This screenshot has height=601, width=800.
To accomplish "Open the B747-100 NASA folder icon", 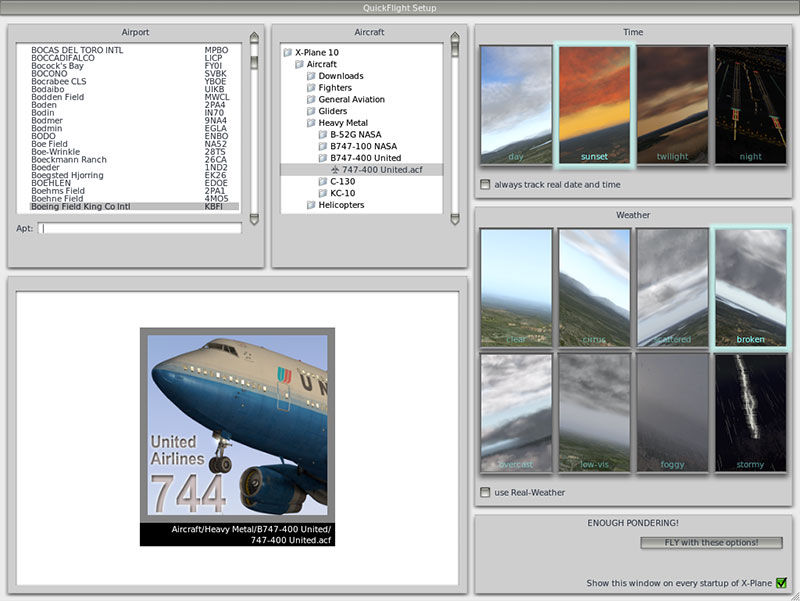I will 323,146.
